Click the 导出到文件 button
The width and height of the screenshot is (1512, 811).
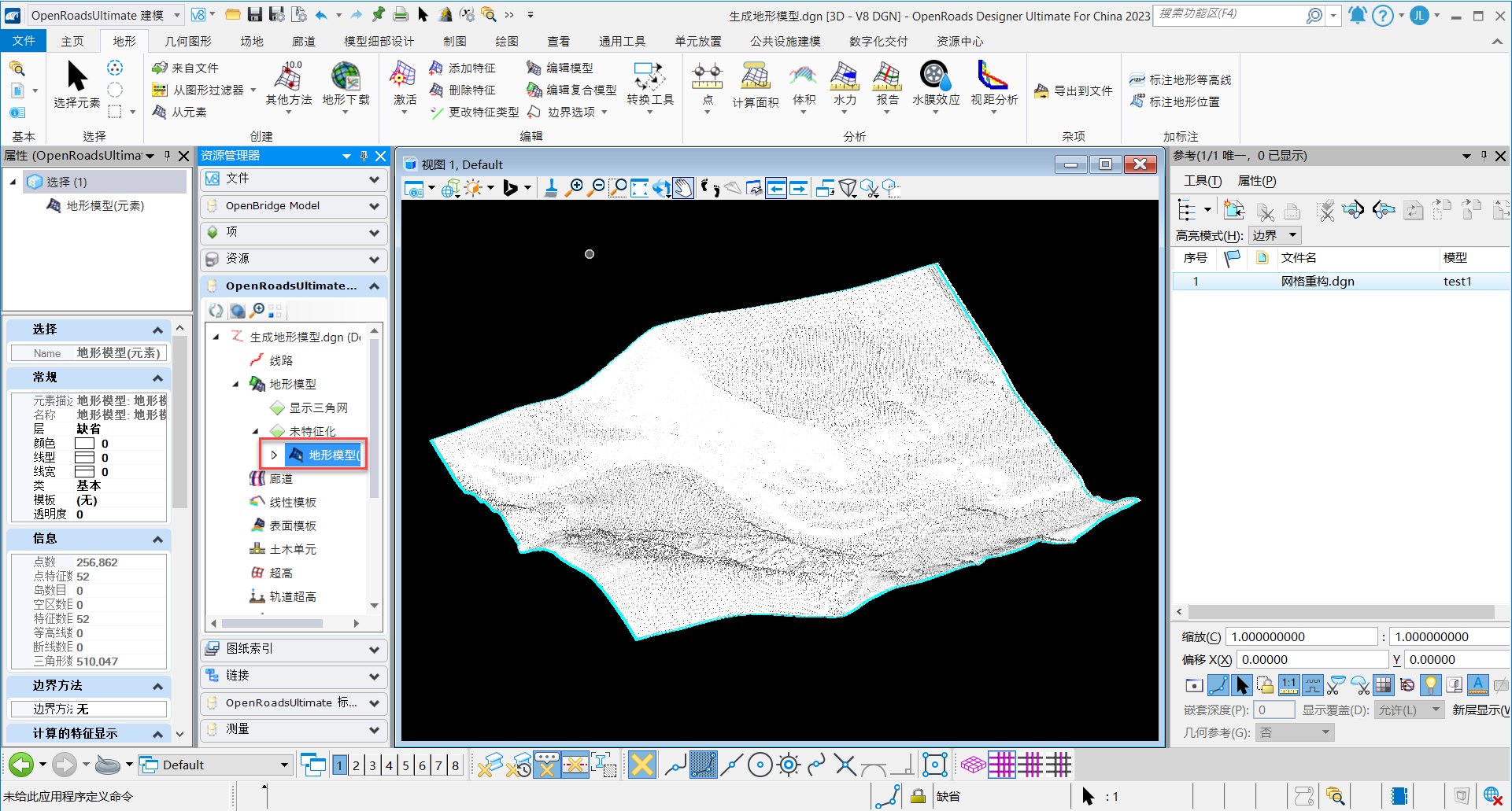tap(1074, 91)
